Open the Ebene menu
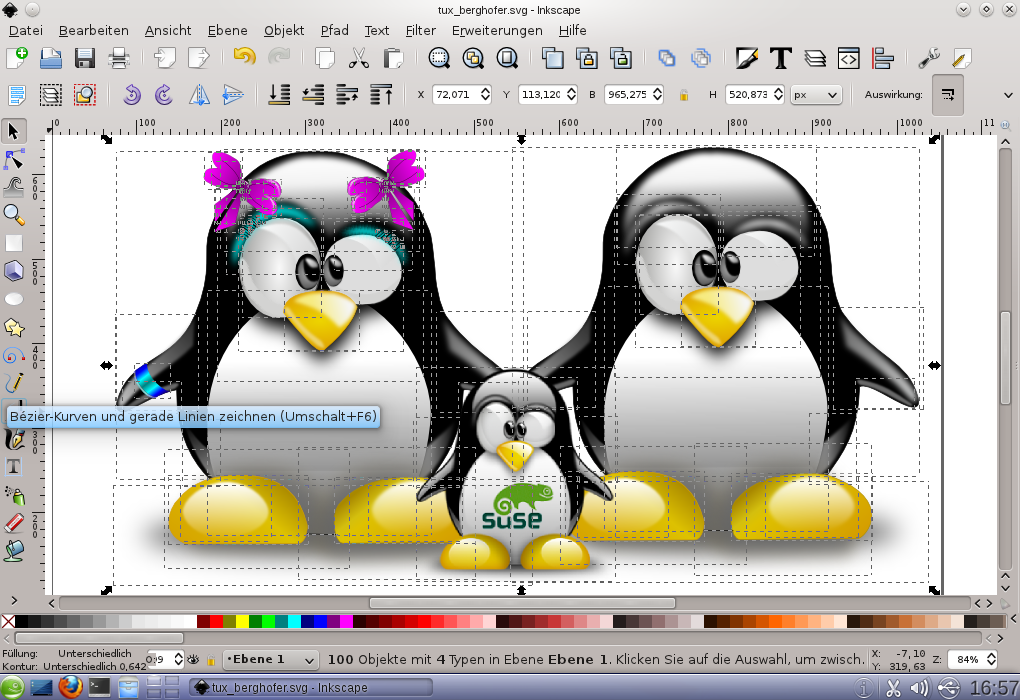Viewport: 1020px width, 700px height. (x=228, y=31)
